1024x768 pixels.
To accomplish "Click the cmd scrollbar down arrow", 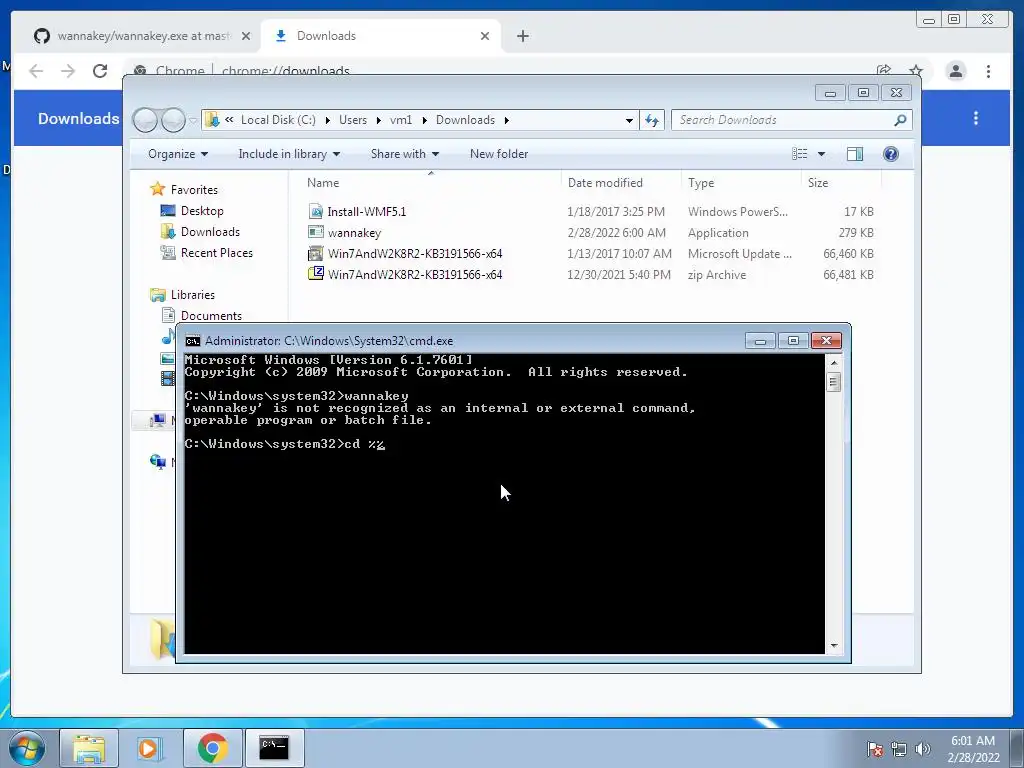I will click(x=833, y=646).
